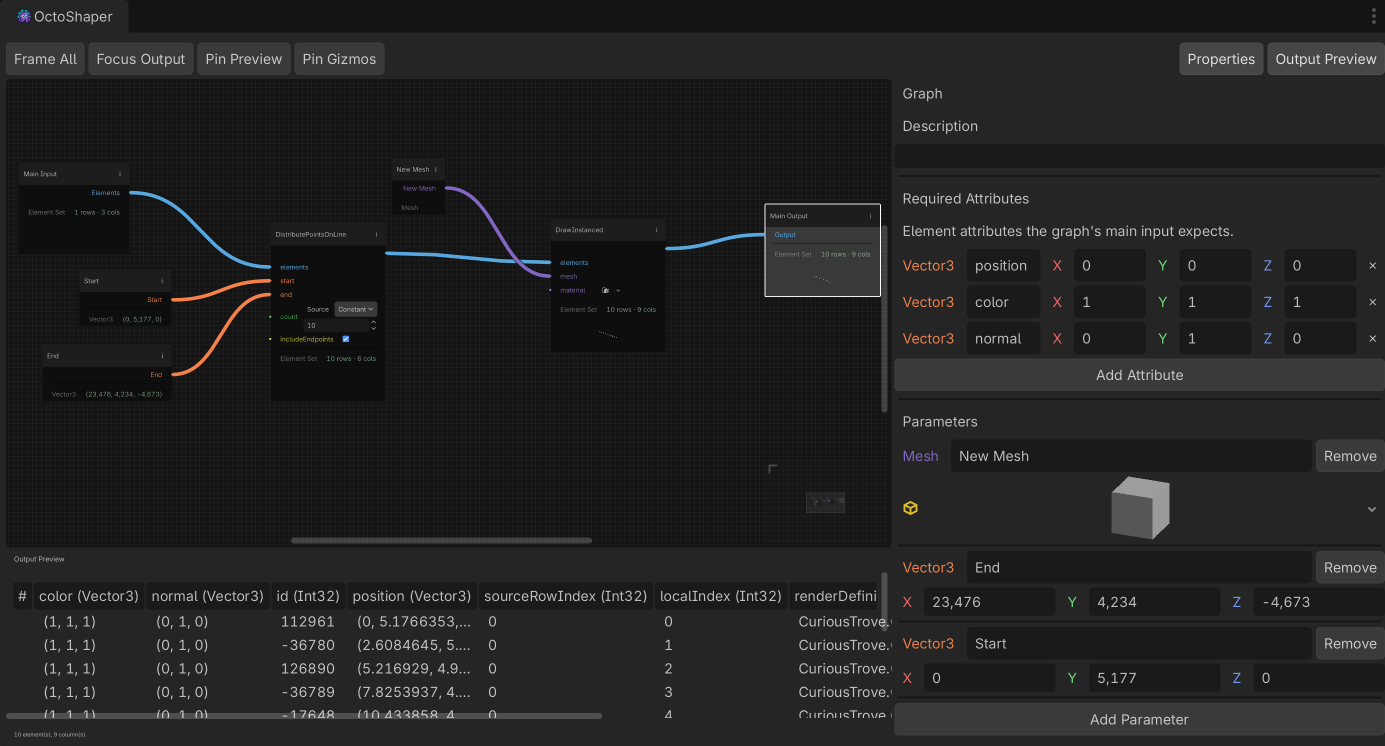Click the material picker icon in DrawInstanced
Screen dimensions: 1385x746
point(606,290)
